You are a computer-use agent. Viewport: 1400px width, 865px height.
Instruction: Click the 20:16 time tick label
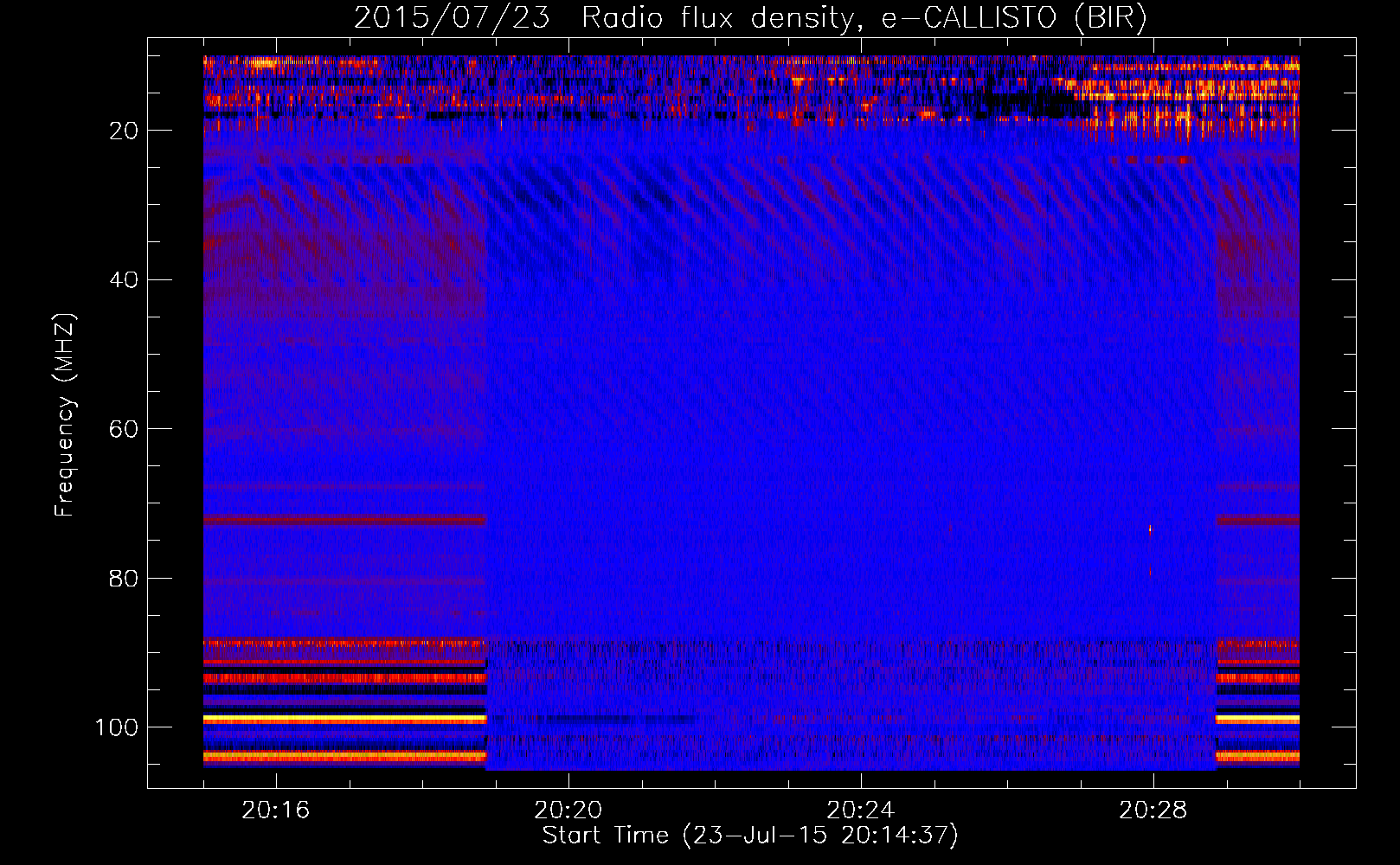pos(275,811)
